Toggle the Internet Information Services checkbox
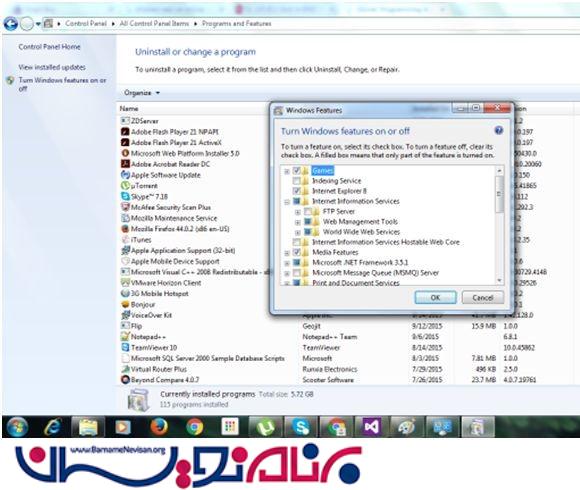This screenshot has height=490, width=580. click(296, 201)
